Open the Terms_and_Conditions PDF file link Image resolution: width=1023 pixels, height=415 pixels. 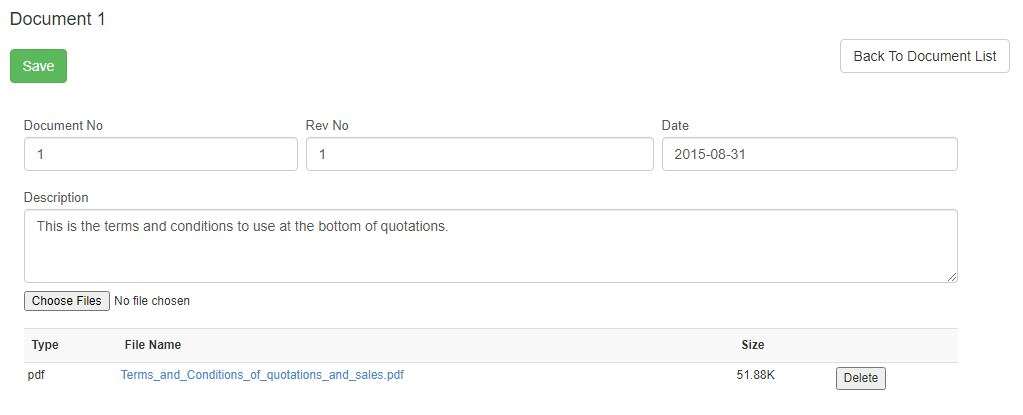click(262, 375)
